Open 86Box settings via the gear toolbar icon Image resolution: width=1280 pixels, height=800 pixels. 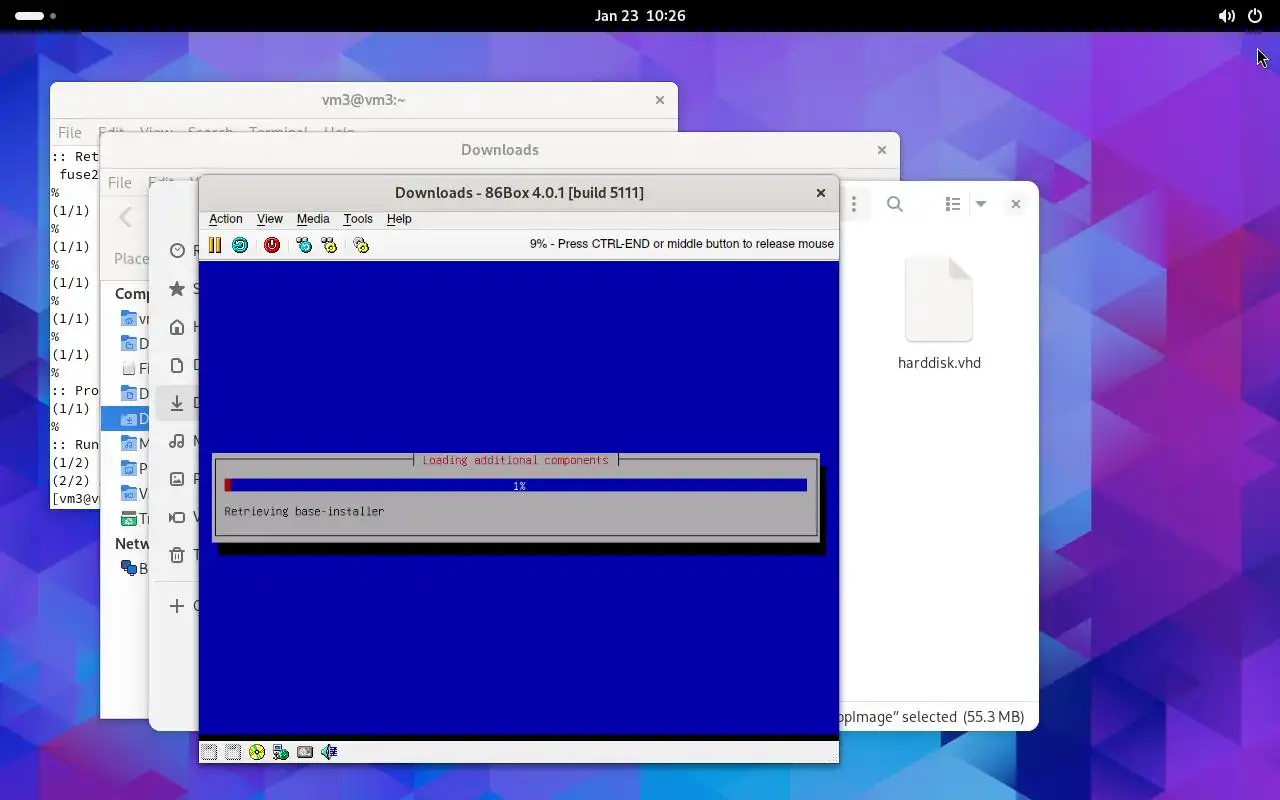coord(361,245)
